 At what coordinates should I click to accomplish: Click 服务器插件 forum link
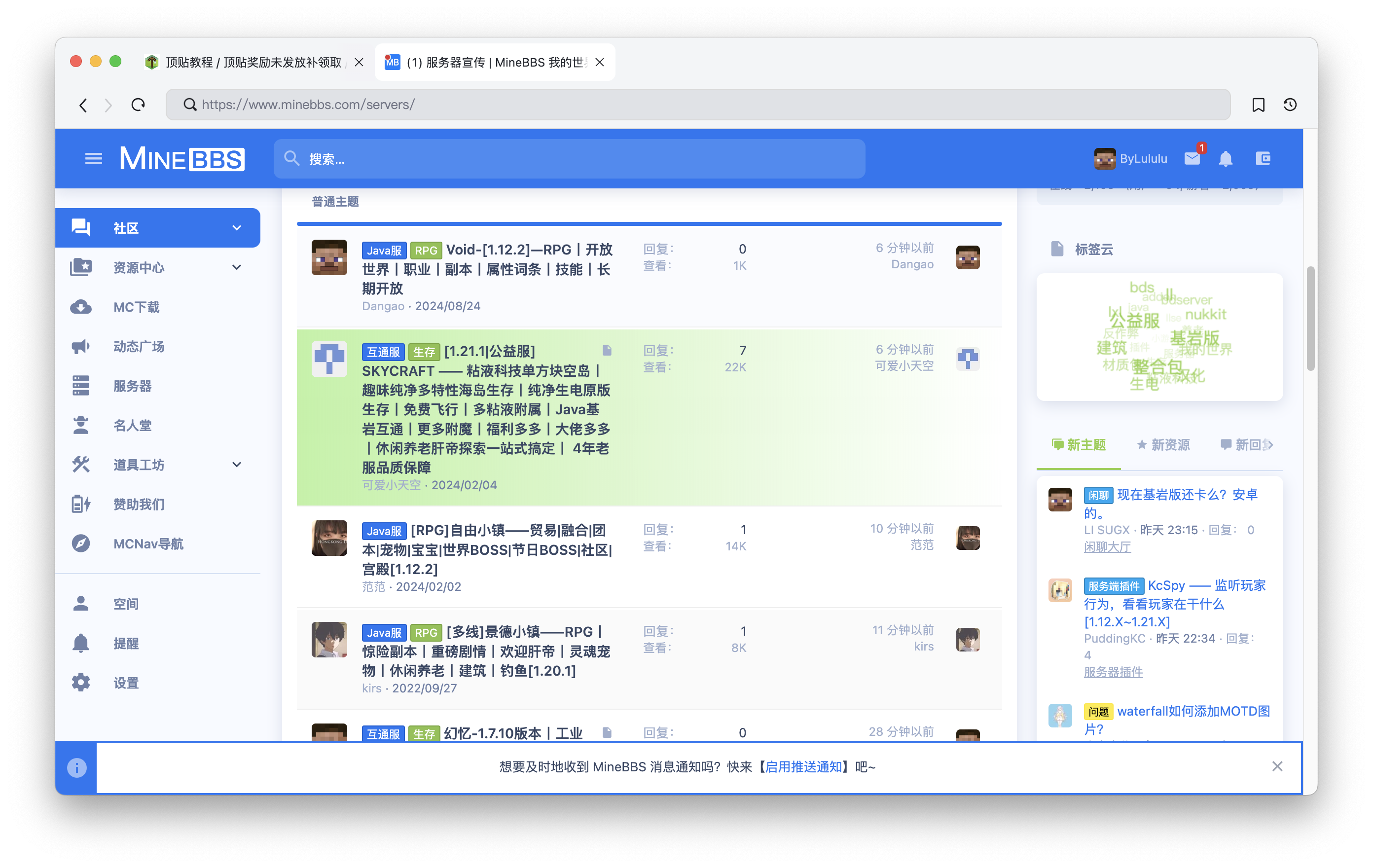click(x=1113, y=672)
